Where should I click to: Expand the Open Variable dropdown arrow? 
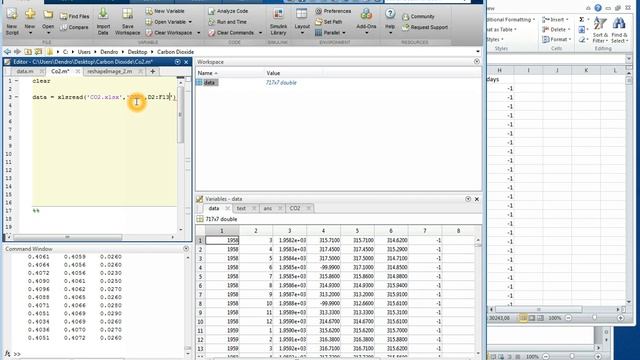click(x=190, y=22)
